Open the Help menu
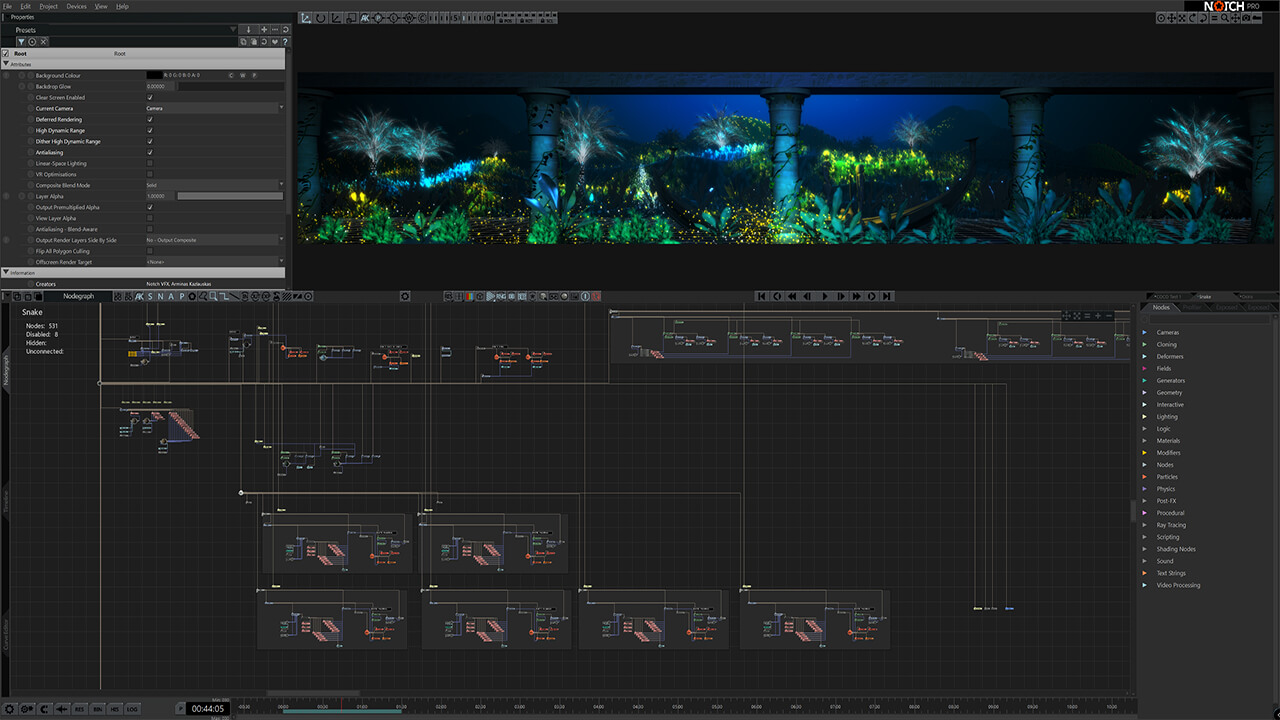Screen dimensions: 1280x720 click(x=122, y=6)
